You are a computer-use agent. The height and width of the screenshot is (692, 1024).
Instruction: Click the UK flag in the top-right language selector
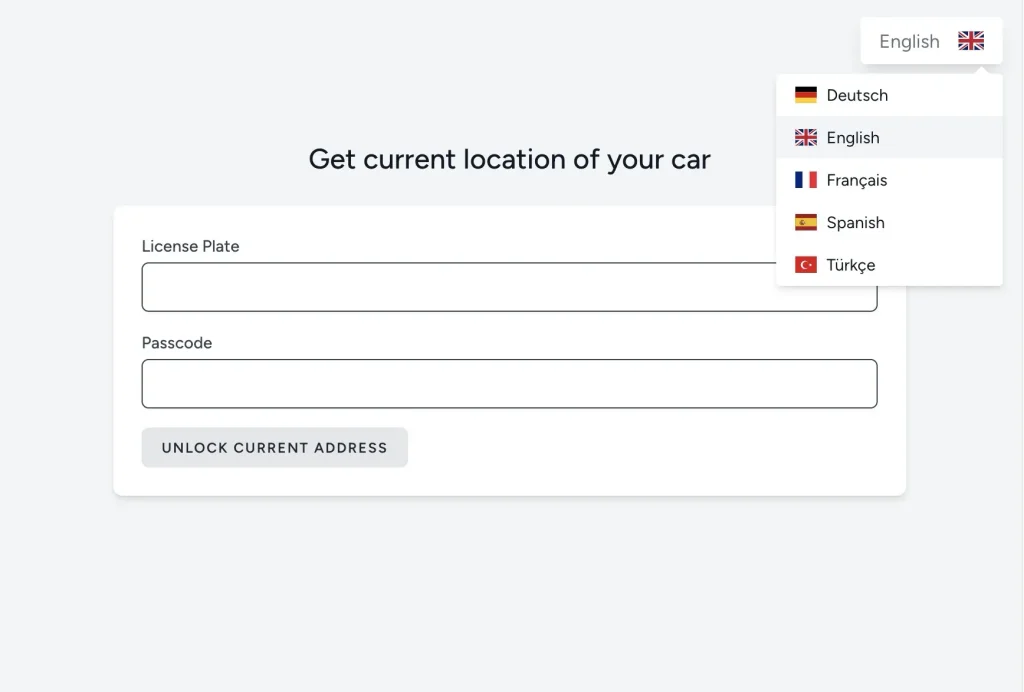coord(969,41)
